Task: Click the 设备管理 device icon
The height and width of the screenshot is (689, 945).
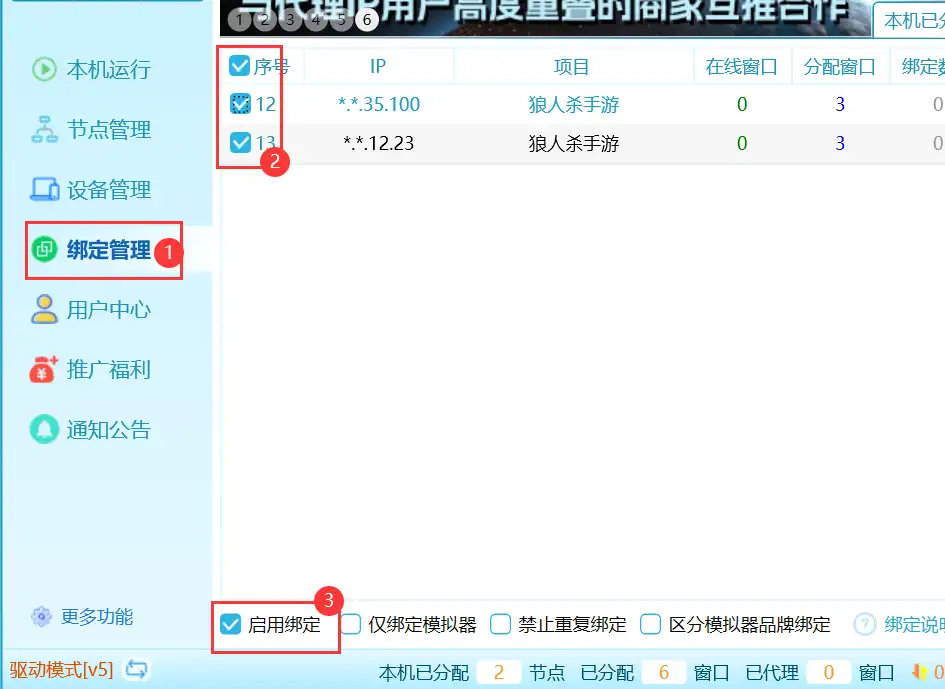Action: click(44, 189)
